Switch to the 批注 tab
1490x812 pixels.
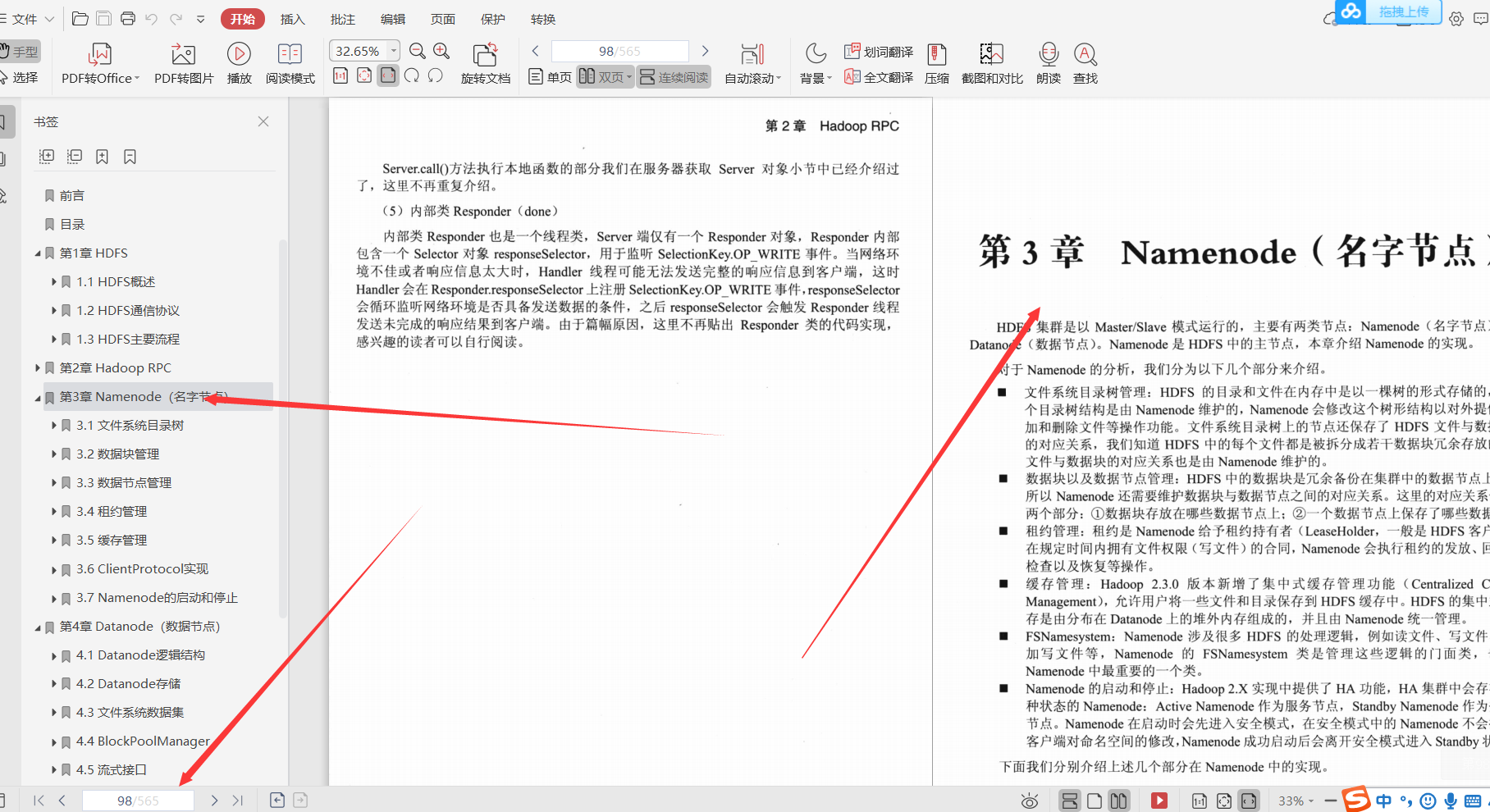343,19
